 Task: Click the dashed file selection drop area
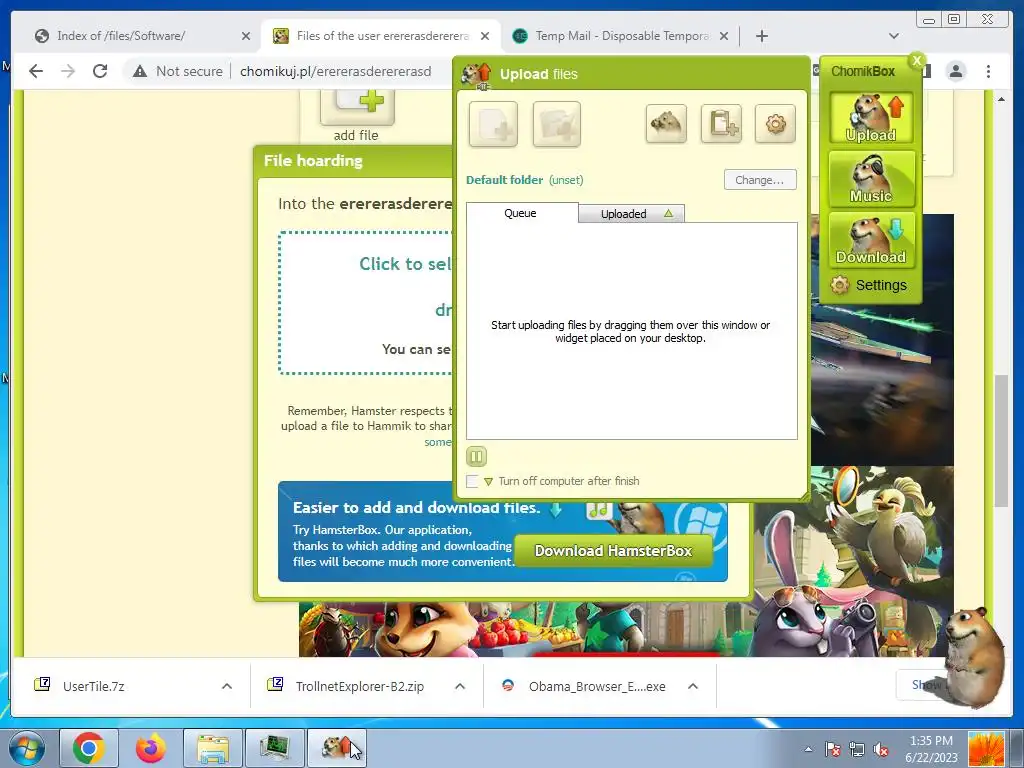366,302
